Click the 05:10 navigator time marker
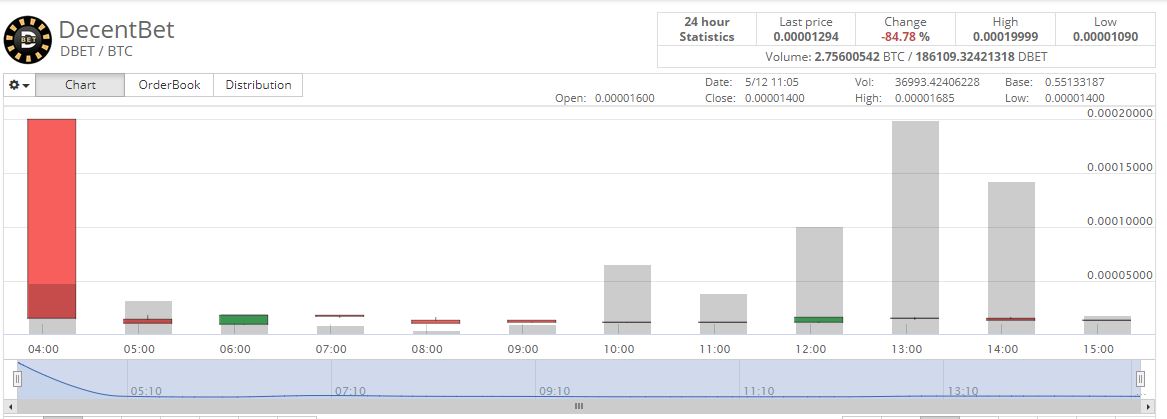 (x=145, y=390)
